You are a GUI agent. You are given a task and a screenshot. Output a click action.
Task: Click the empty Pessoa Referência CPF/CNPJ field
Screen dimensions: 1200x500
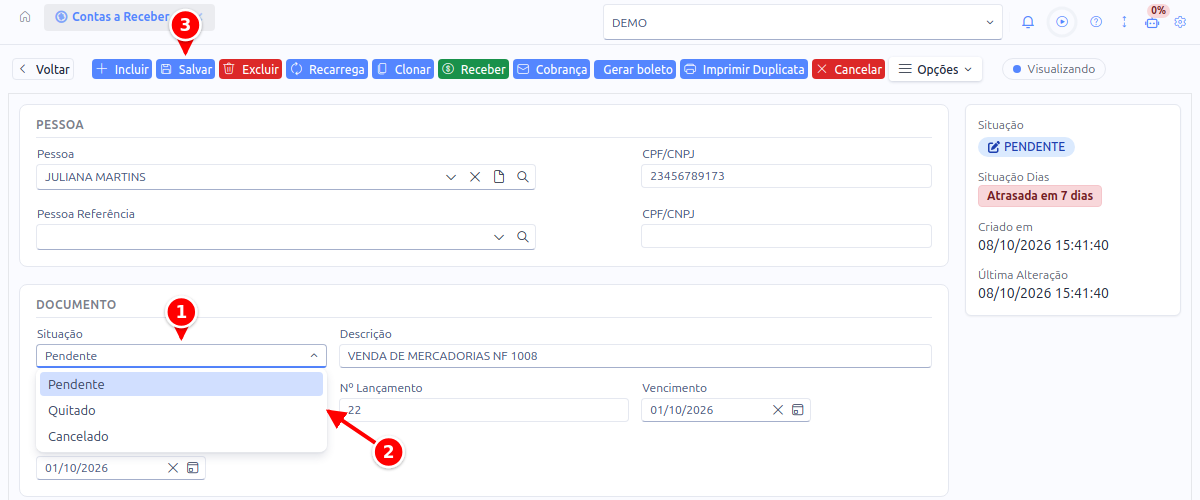pyautogui.click(x=786, y=236)
